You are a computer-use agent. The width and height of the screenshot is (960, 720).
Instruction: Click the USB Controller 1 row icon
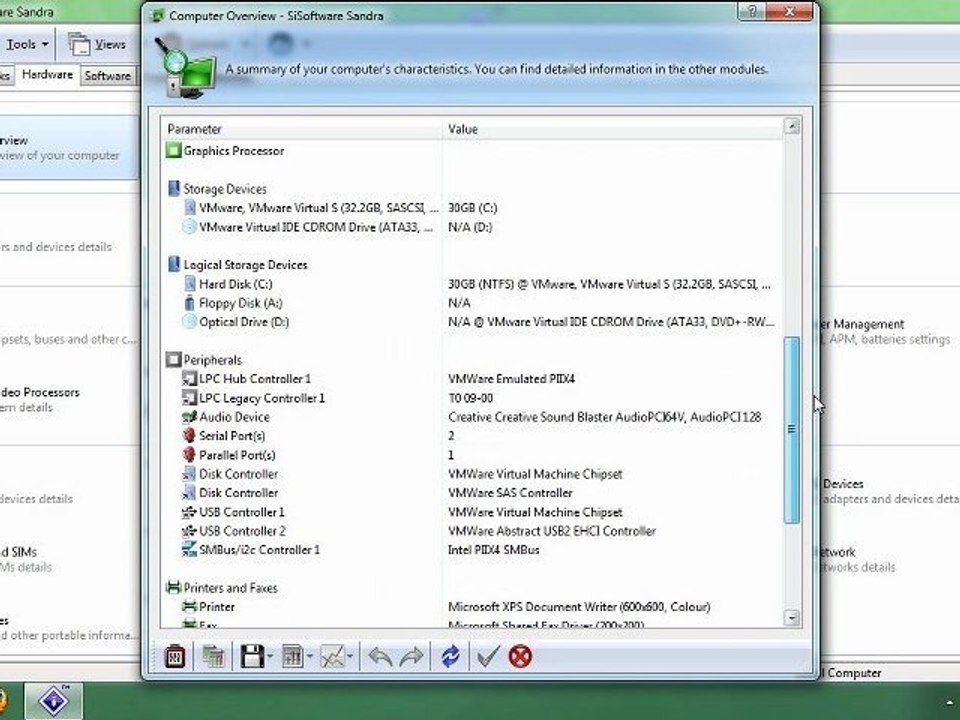click(x=189, y=512)
